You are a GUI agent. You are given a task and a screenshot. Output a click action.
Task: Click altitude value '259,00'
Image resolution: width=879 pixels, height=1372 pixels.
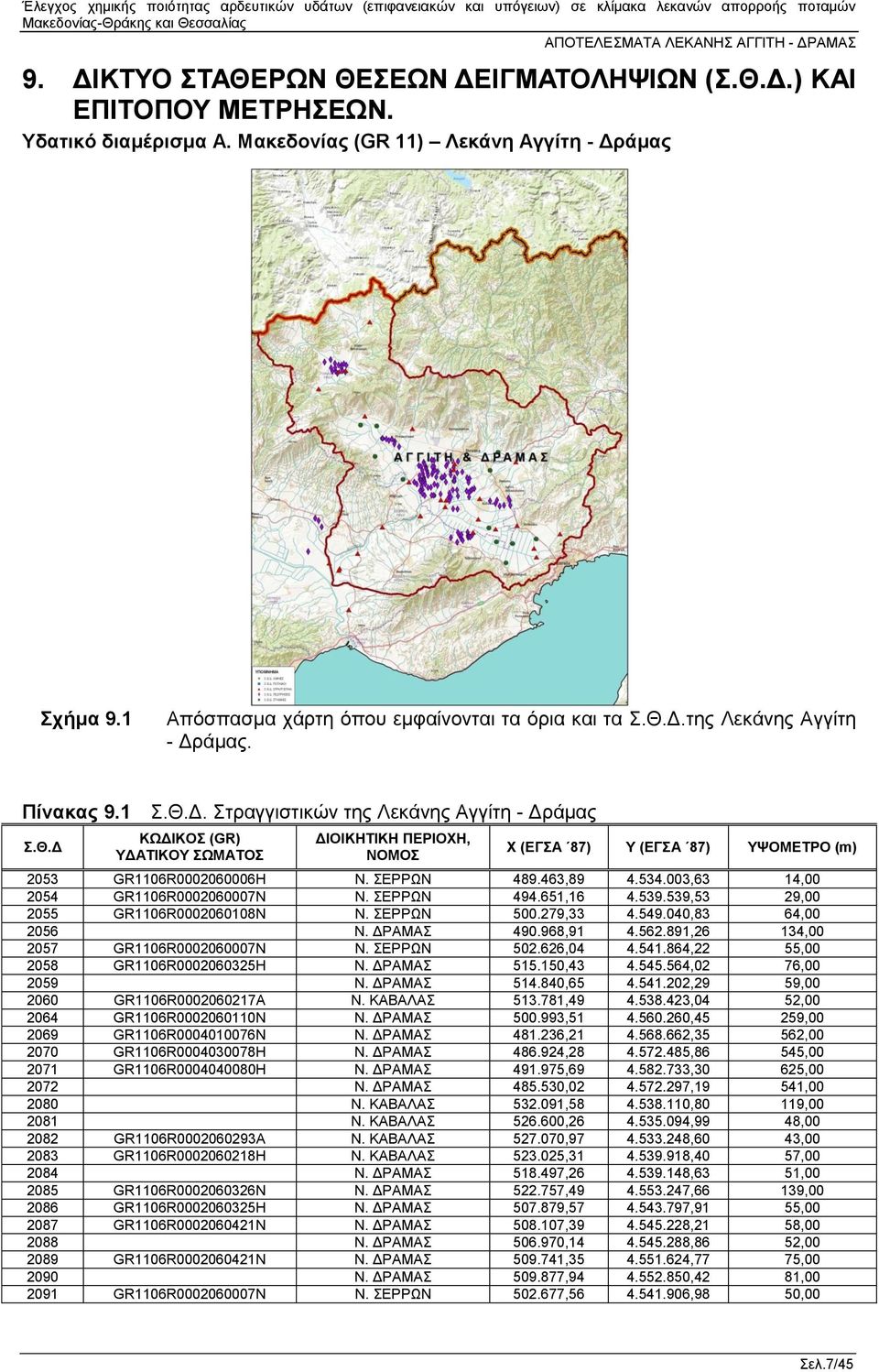(802, 1018)
